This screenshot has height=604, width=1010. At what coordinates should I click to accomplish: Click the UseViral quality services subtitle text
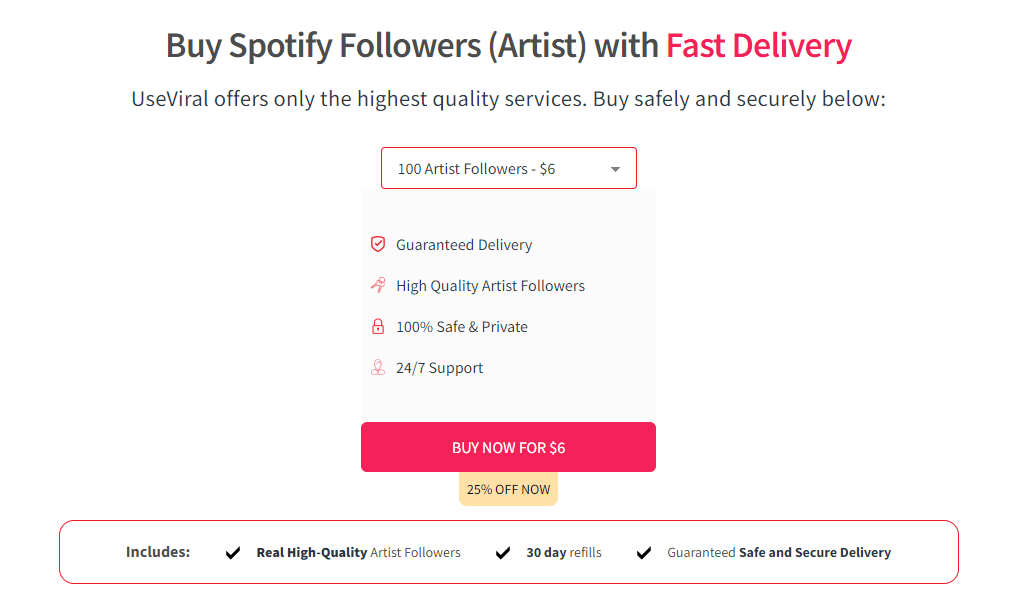tap(505, 98)
